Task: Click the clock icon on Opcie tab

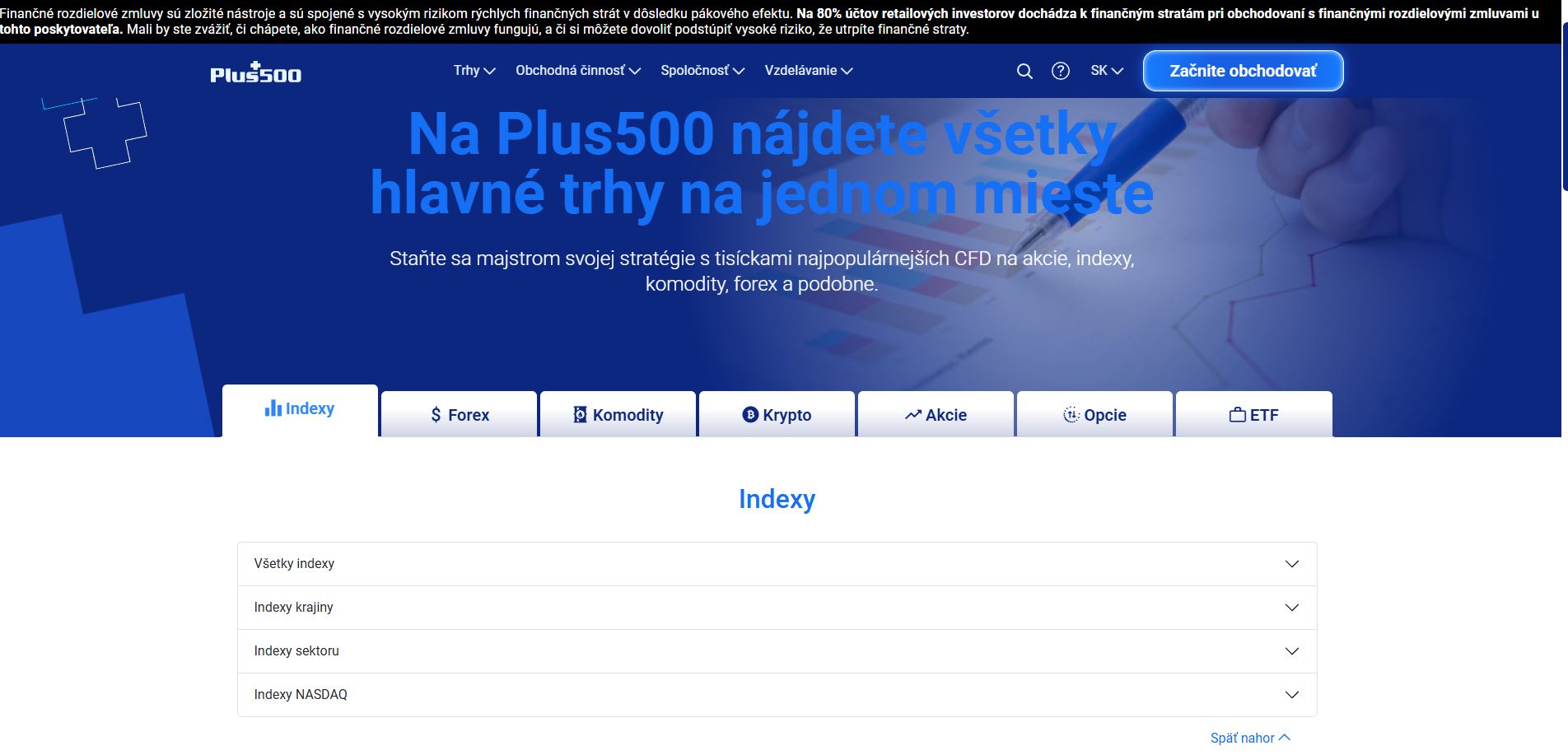Action: [1071, 415]
